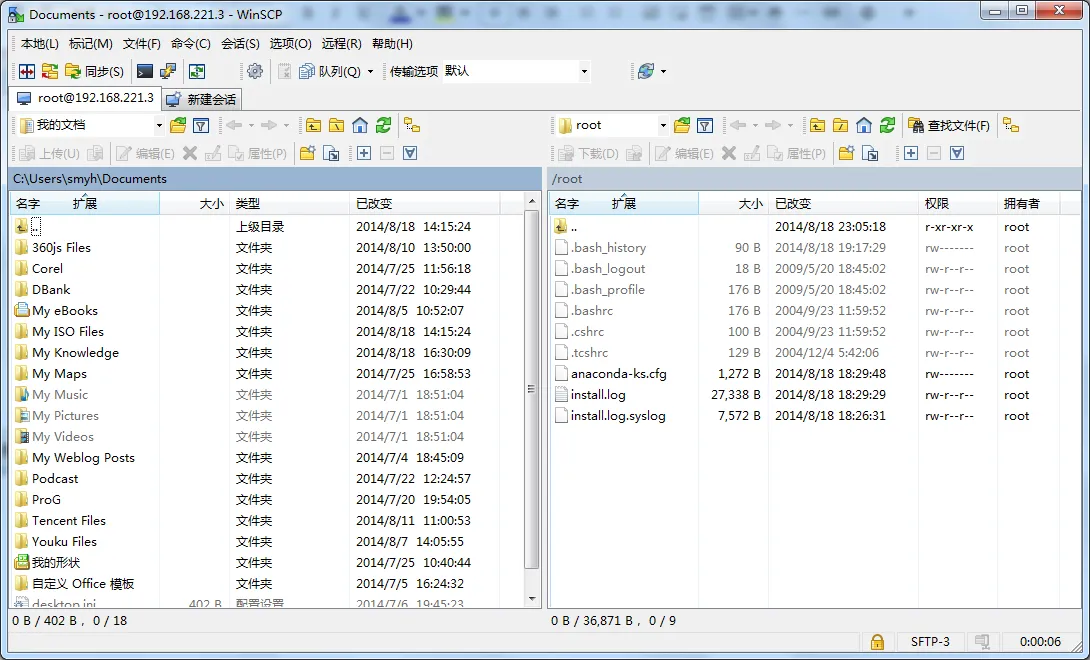This screenshot has width=1090, height=660.
Task: Create new remote folder icon
Action: click(x=846, y=153)
